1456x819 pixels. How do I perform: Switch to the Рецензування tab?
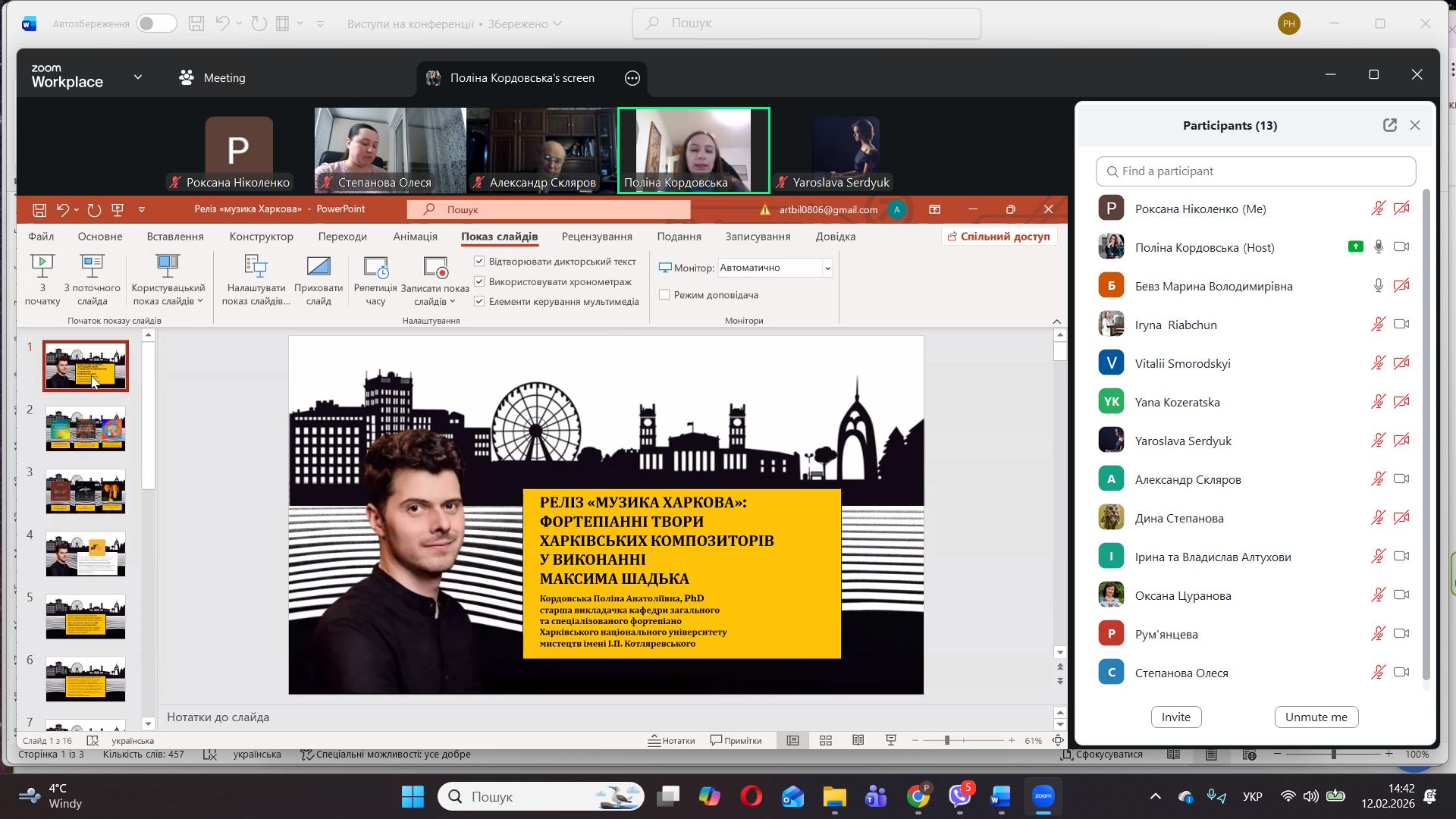point(597,237)
